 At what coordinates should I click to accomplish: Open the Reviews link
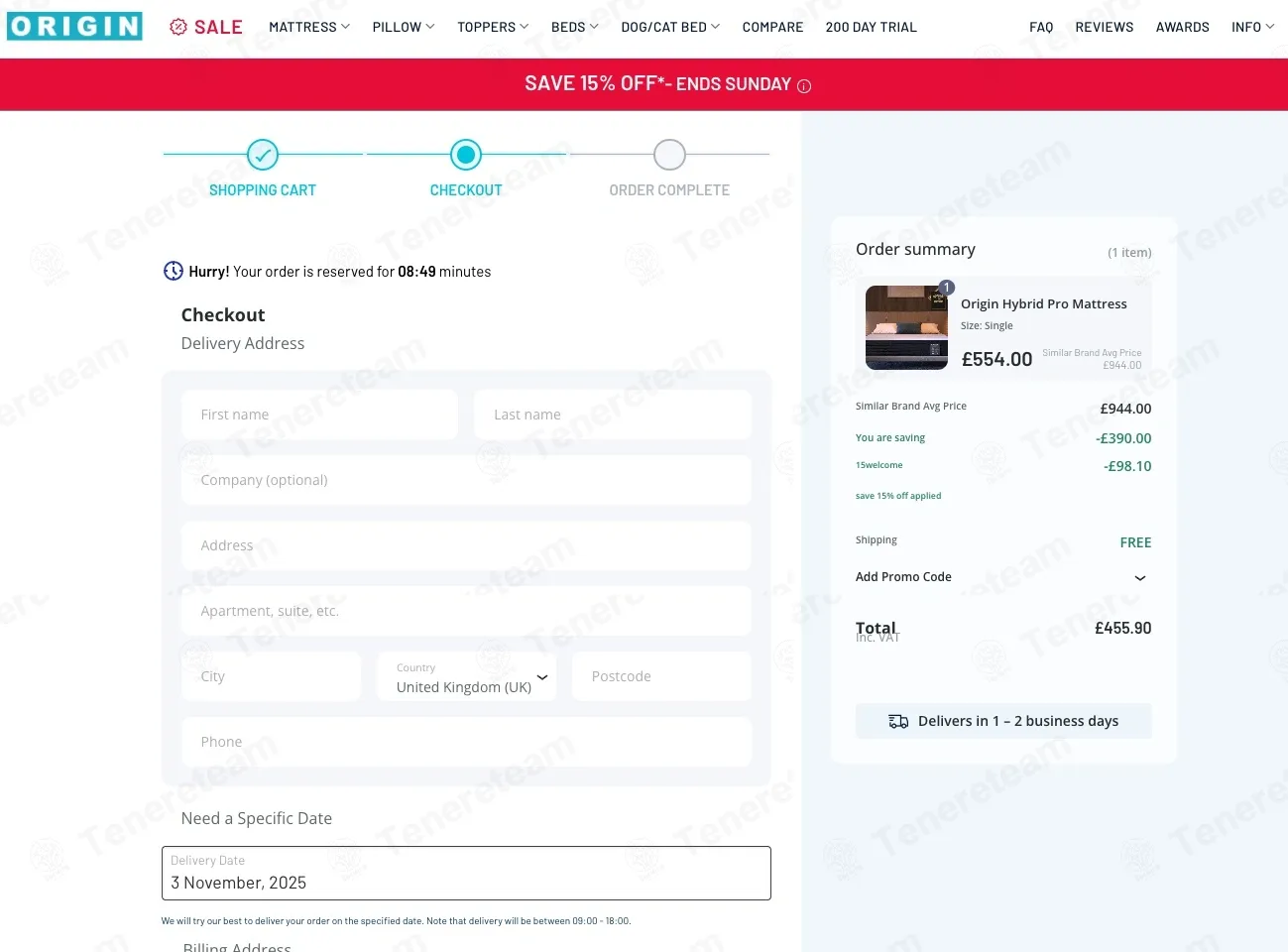tap(1104, 27)
